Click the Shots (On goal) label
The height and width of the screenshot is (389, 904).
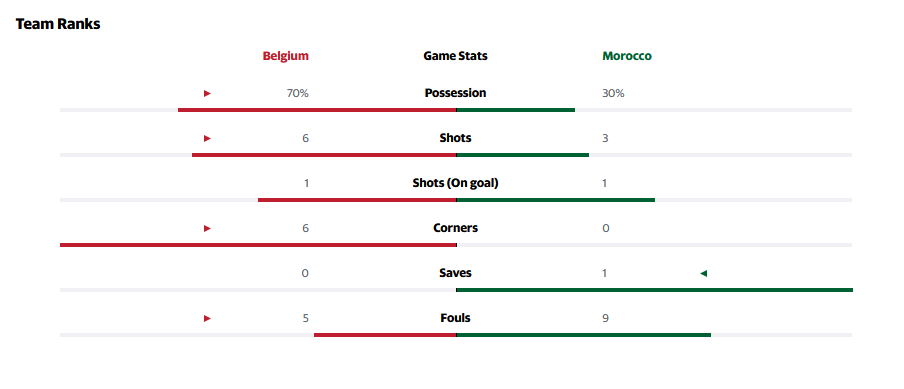[x=455, y=183]
